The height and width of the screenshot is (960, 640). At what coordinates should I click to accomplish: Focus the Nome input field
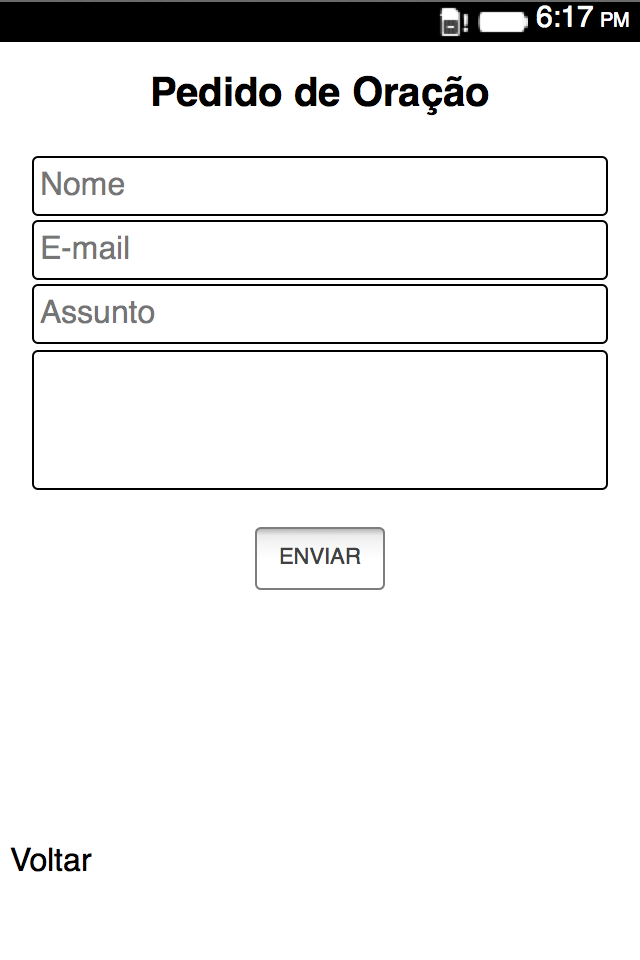point(320,186)
